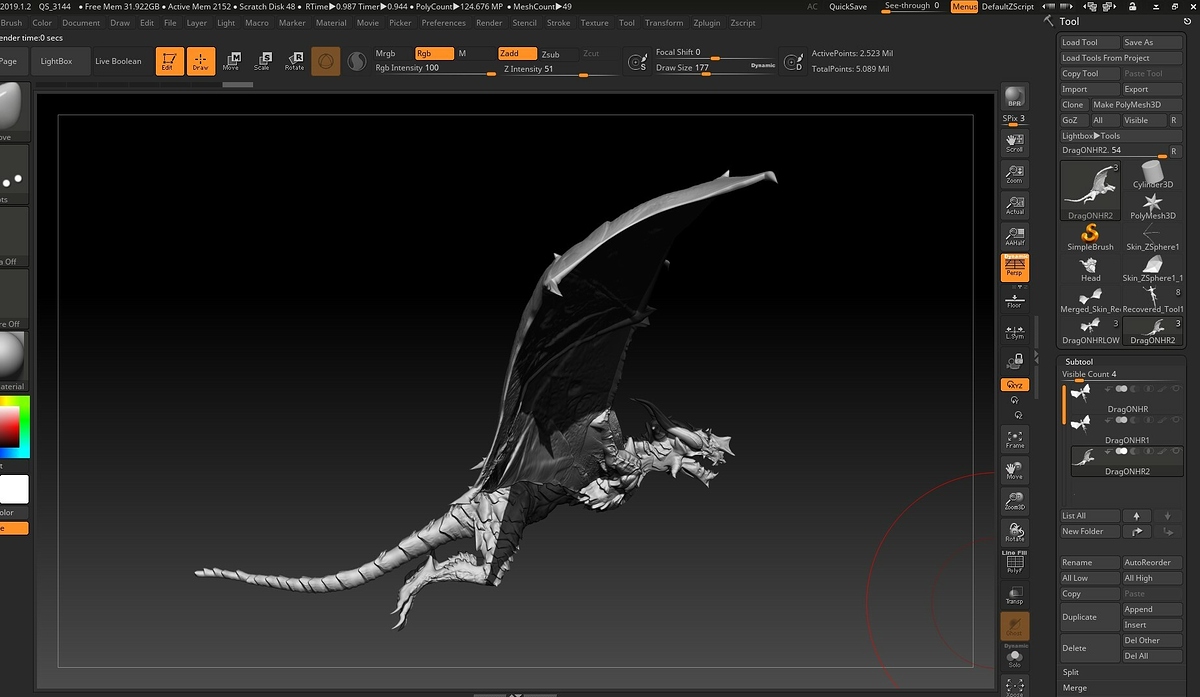Toggle Rgb paint mode
The height and width of the screenshot is (697, 1200).
click(434, 54)
